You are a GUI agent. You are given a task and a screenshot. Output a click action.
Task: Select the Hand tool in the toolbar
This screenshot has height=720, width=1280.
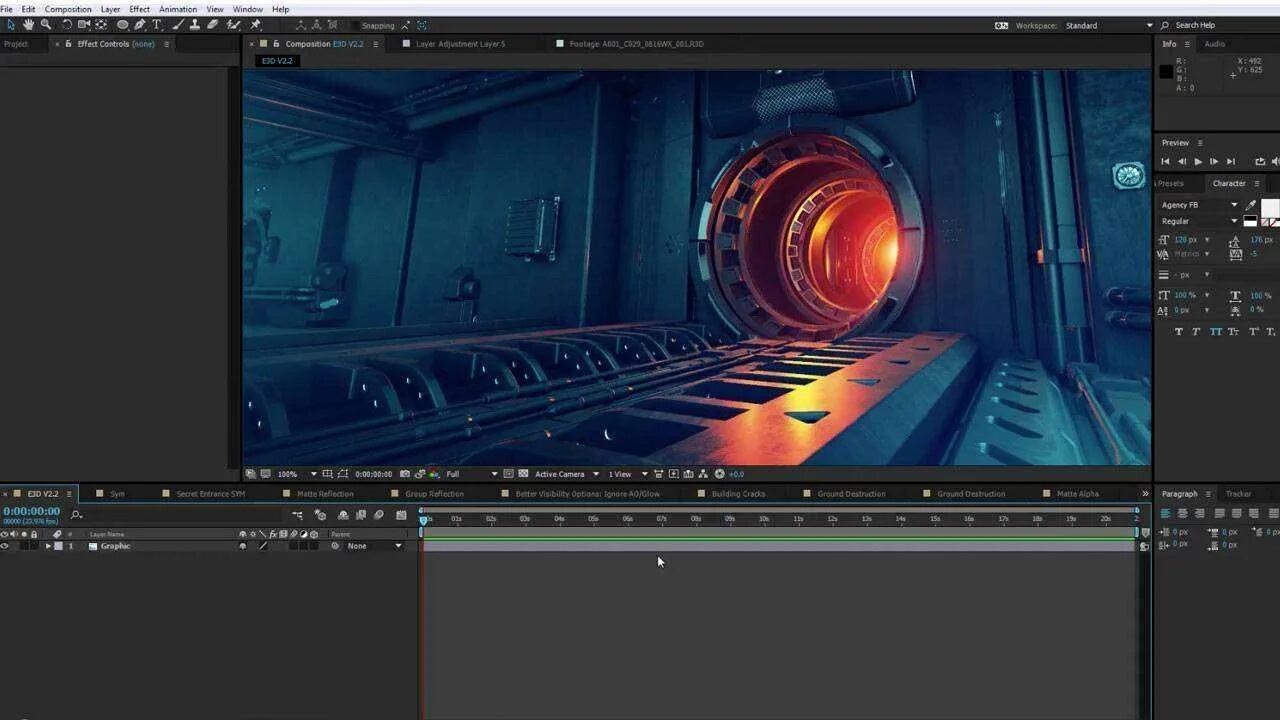point(28,25)
